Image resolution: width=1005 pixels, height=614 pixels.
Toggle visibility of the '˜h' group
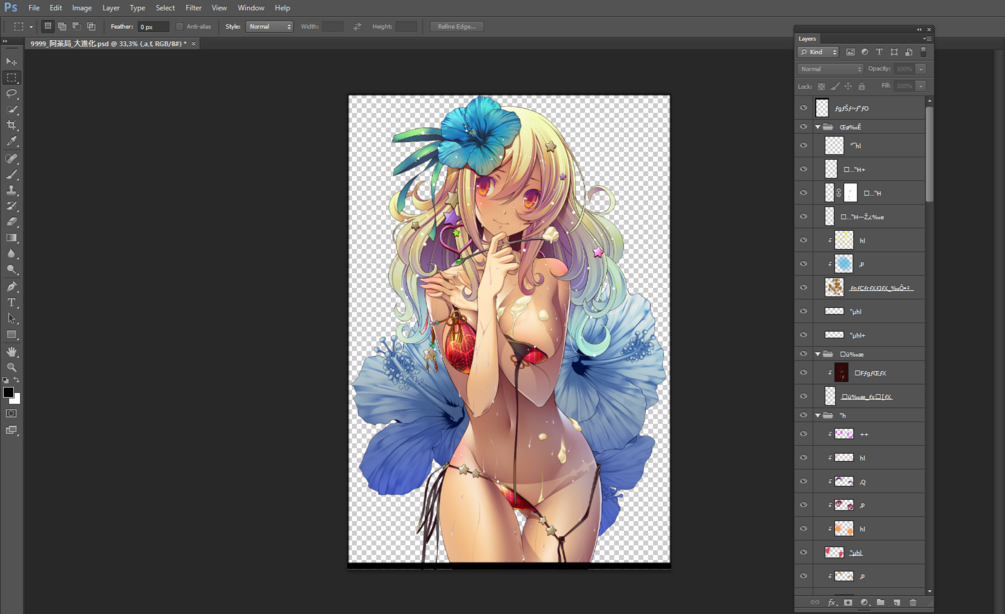803,415
